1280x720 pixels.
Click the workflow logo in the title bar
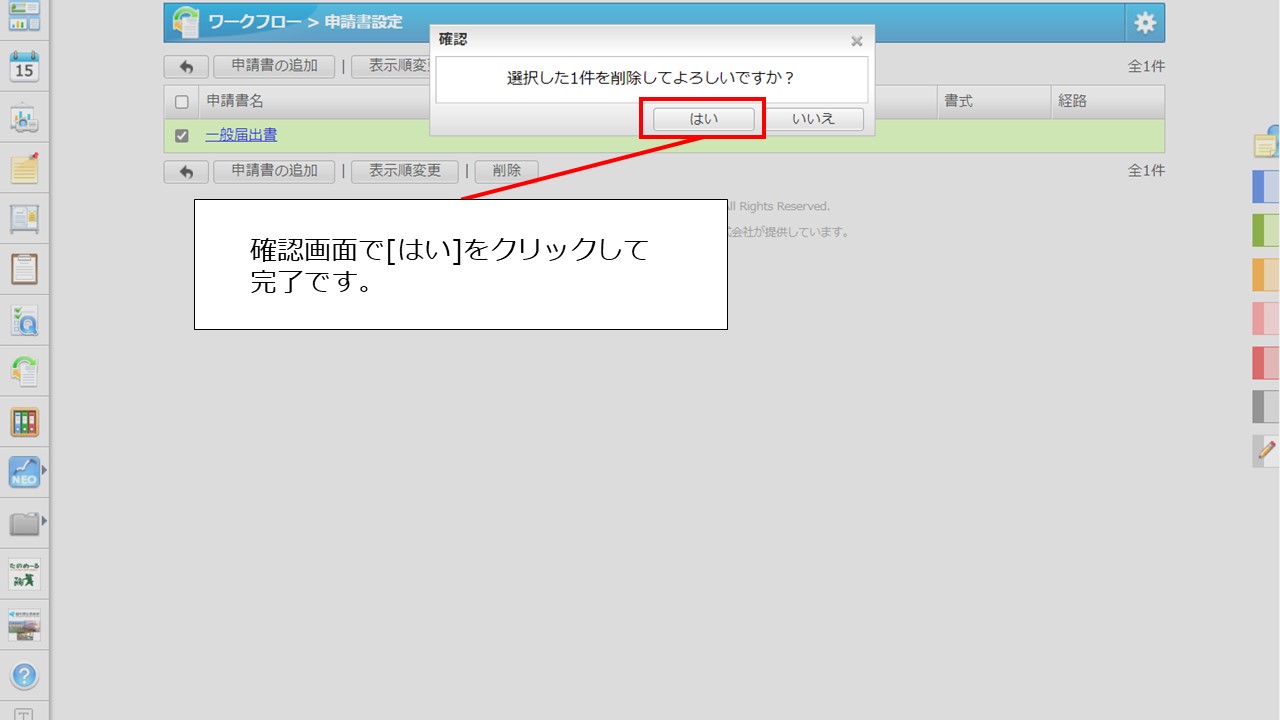tap(186, 22)
